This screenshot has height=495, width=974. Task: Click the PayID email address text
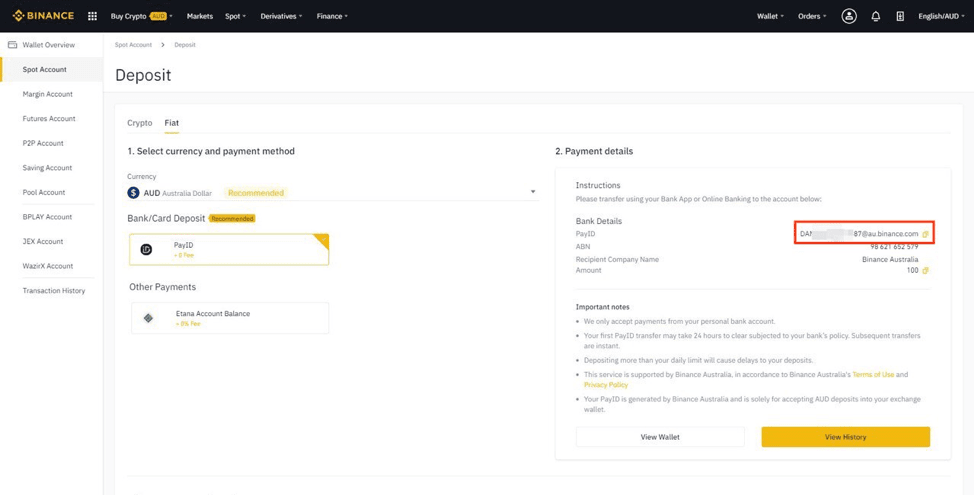click(859, 234)
